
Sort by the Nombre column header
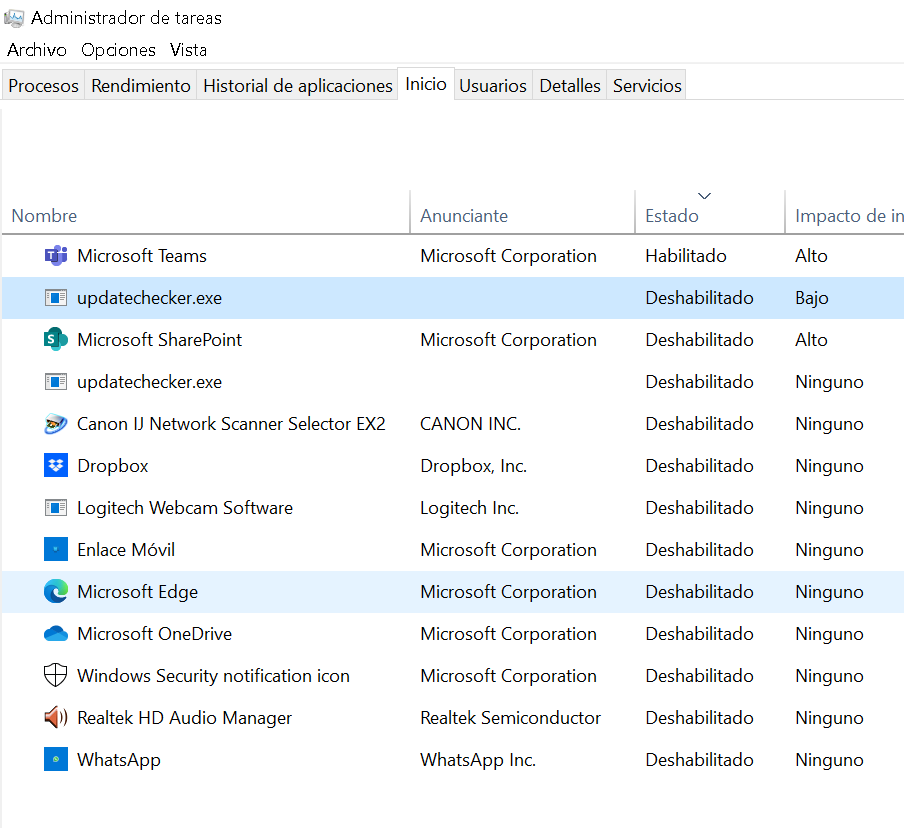coord(205,212)
